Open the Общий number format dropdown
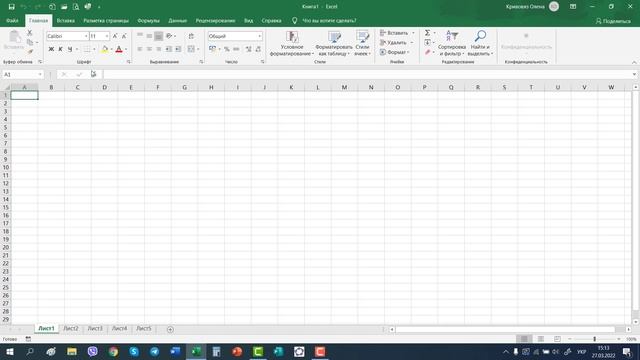Image resolution: width=640 pixels, height=360 pixels. coord(259,36)
